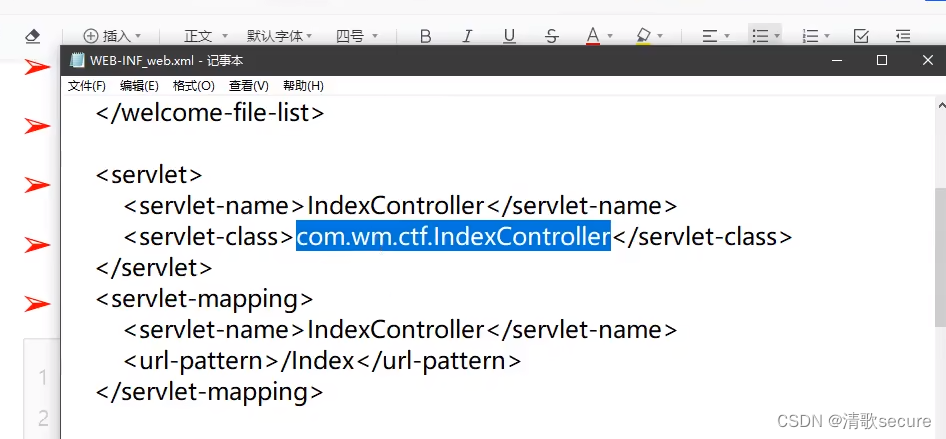
Task: Expand bulleted list style arrow
Action: coord(776,36)
